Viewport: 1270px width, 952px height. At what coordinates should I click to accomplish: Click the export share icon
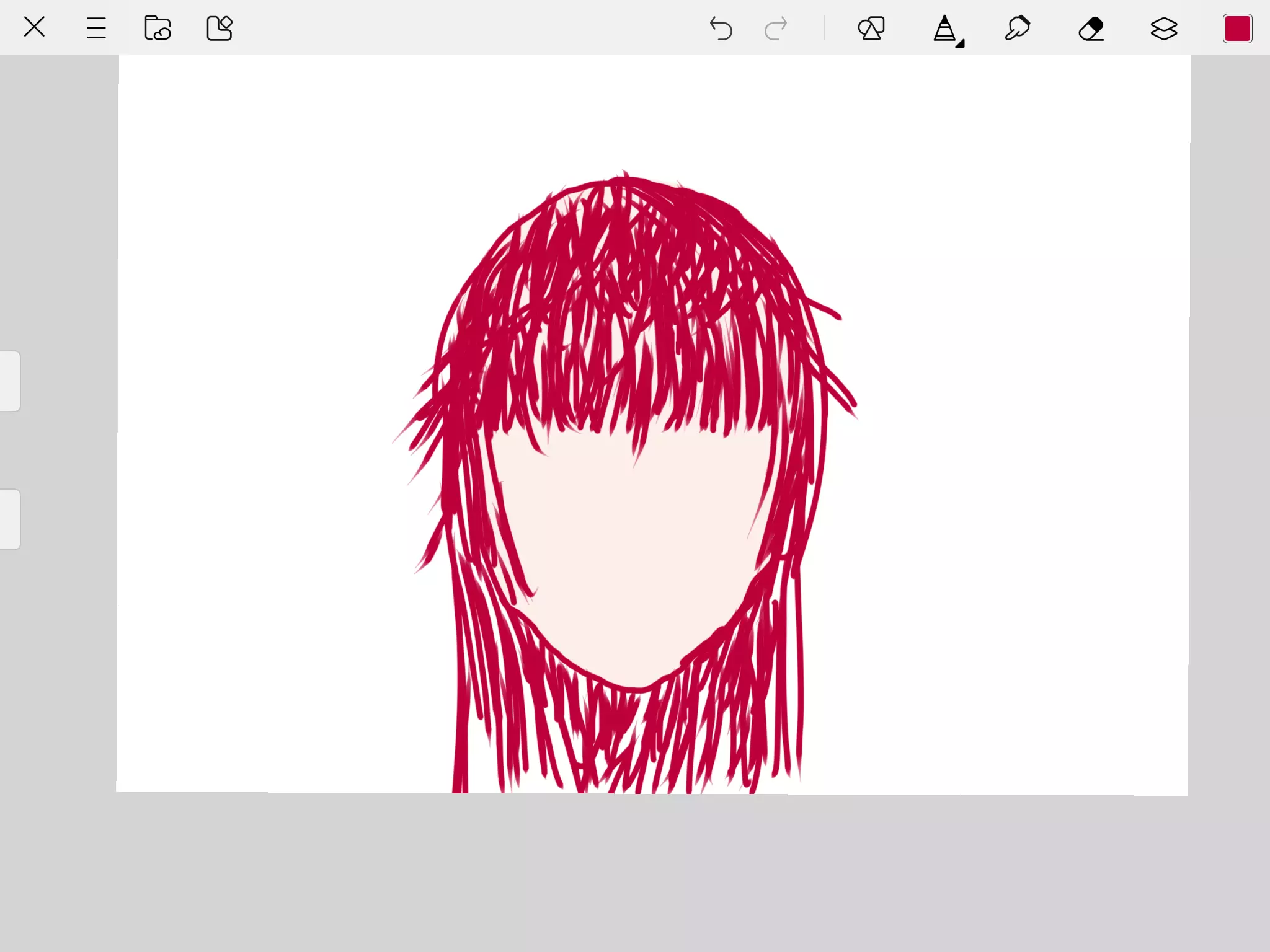click(219, 29)
